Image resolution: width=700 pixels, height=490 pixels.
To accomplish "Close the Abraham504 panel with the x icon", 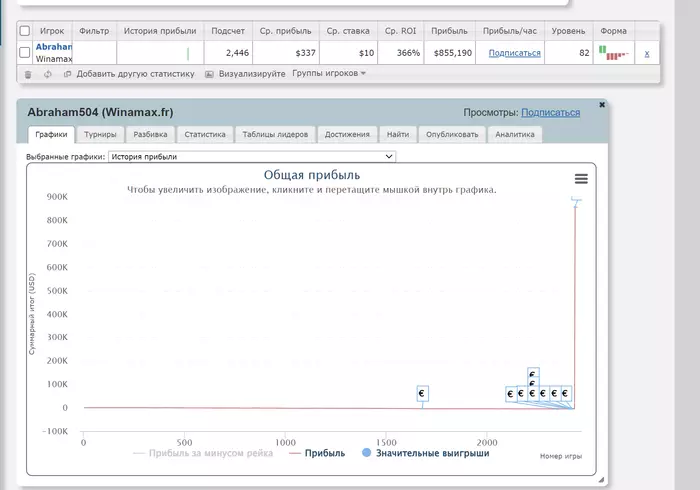I will (x=602, y=105).
